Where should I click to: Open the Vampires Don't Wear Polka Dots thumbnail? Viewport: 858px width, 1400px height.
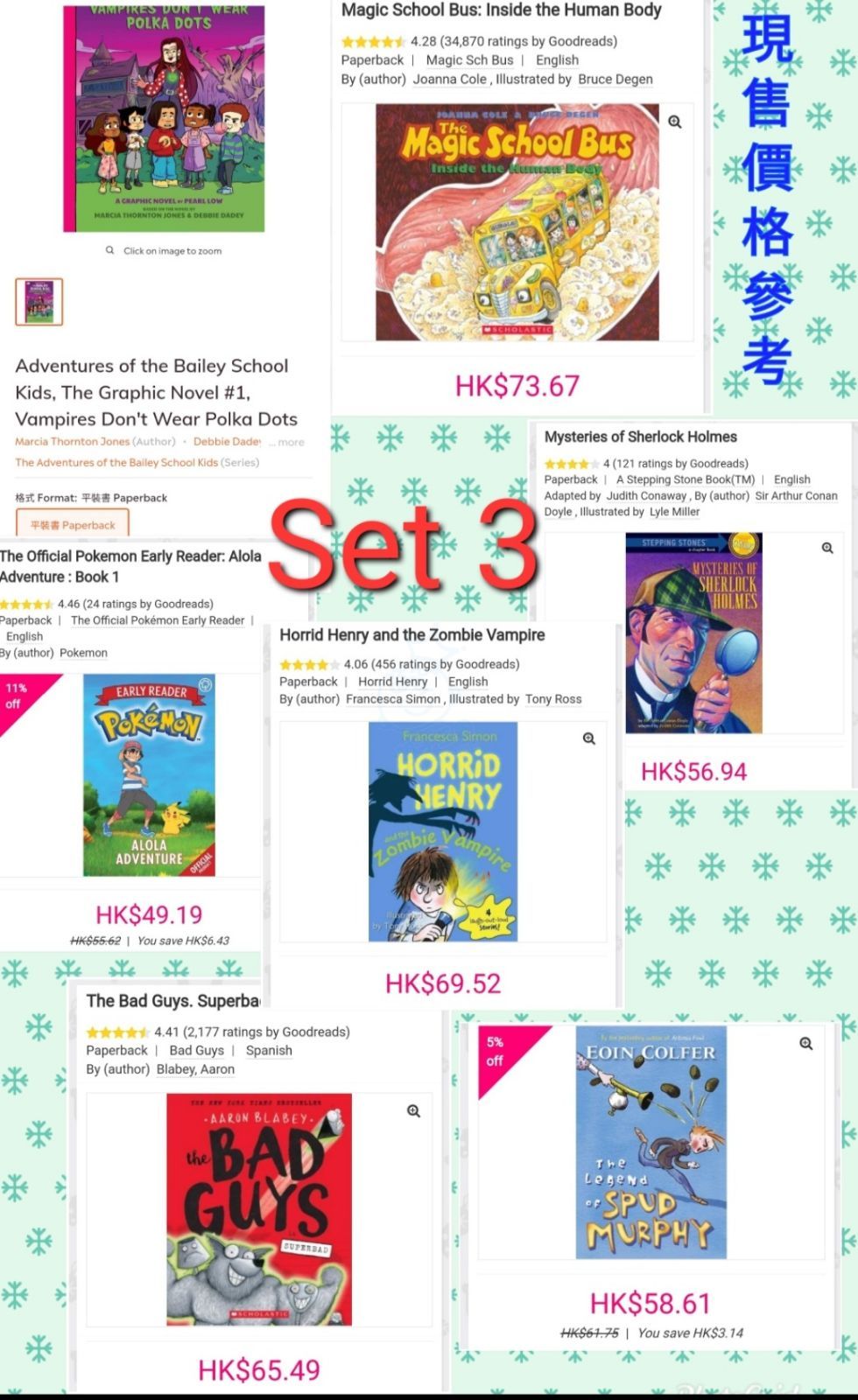[39, 302]
